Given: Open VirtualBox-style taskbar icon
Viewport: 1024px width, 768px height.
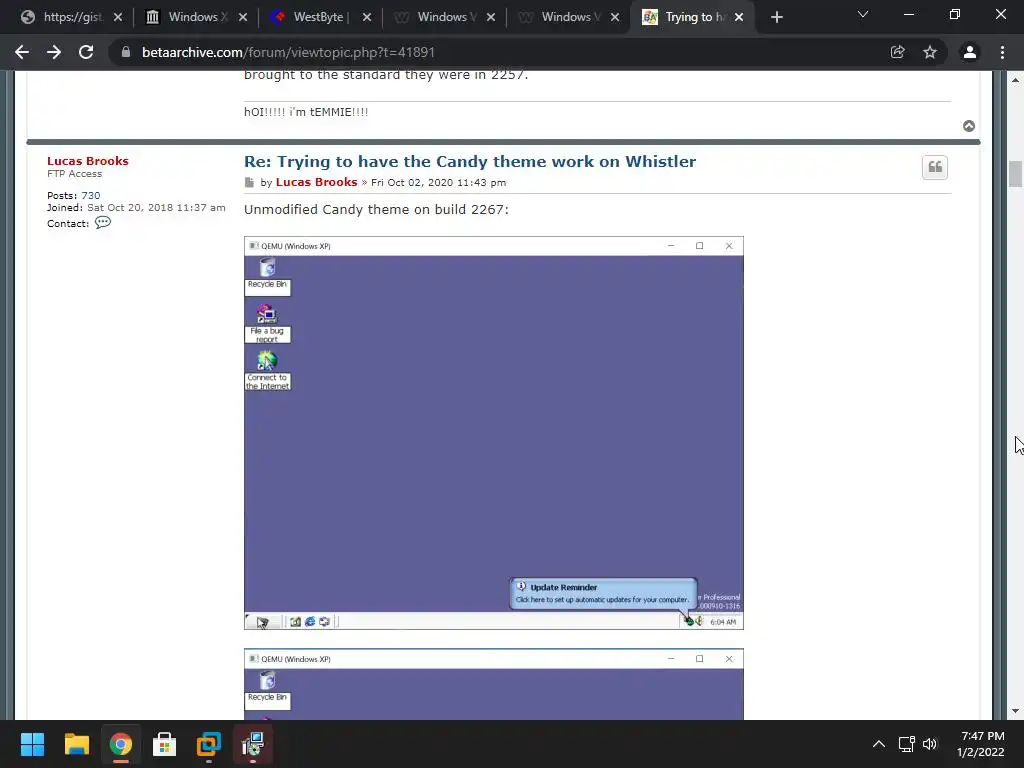Looking at the screenshot, I should (209, 744).
